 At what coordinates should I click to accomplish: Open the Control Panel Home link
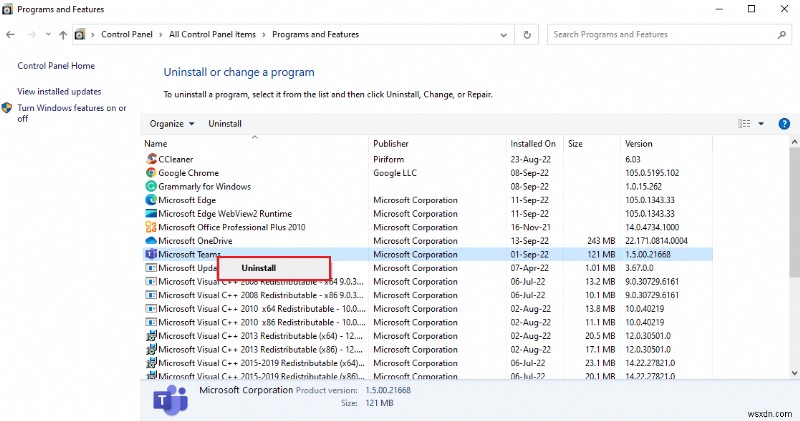coord(56,66)
